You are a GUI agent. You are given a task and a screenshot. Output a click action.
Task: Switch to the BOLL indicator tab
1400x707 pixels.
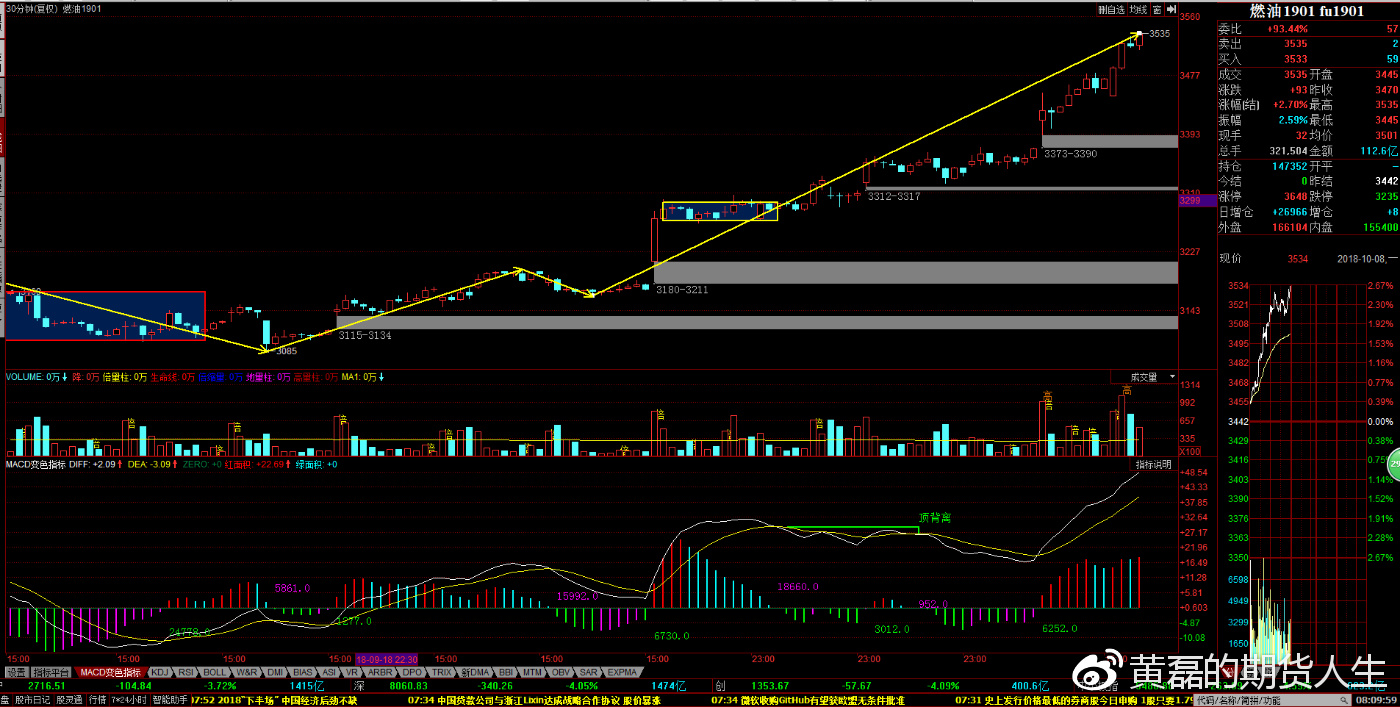[x=215, y=672]
